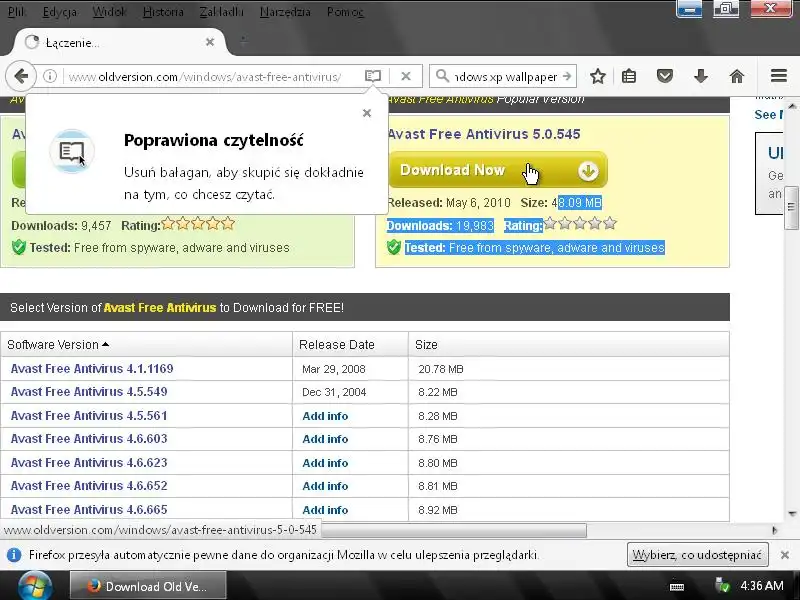Open Avast Free Antivirus 4.6.603 link
The image size is (800, 600).
(89, 439)
